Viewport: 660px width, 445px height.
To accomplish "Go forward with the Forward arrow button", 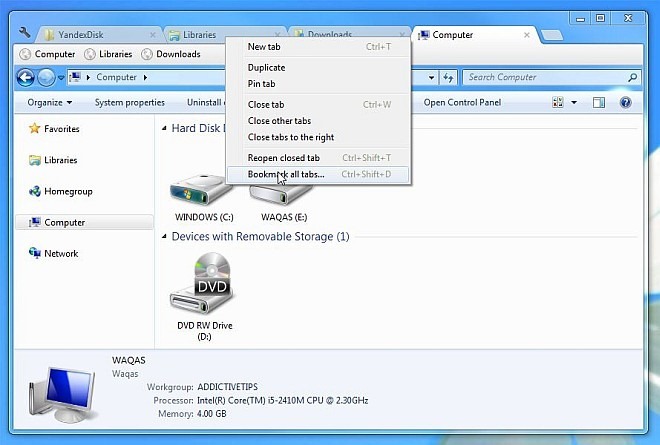I will pyautogui.click(x=46, y=77).
